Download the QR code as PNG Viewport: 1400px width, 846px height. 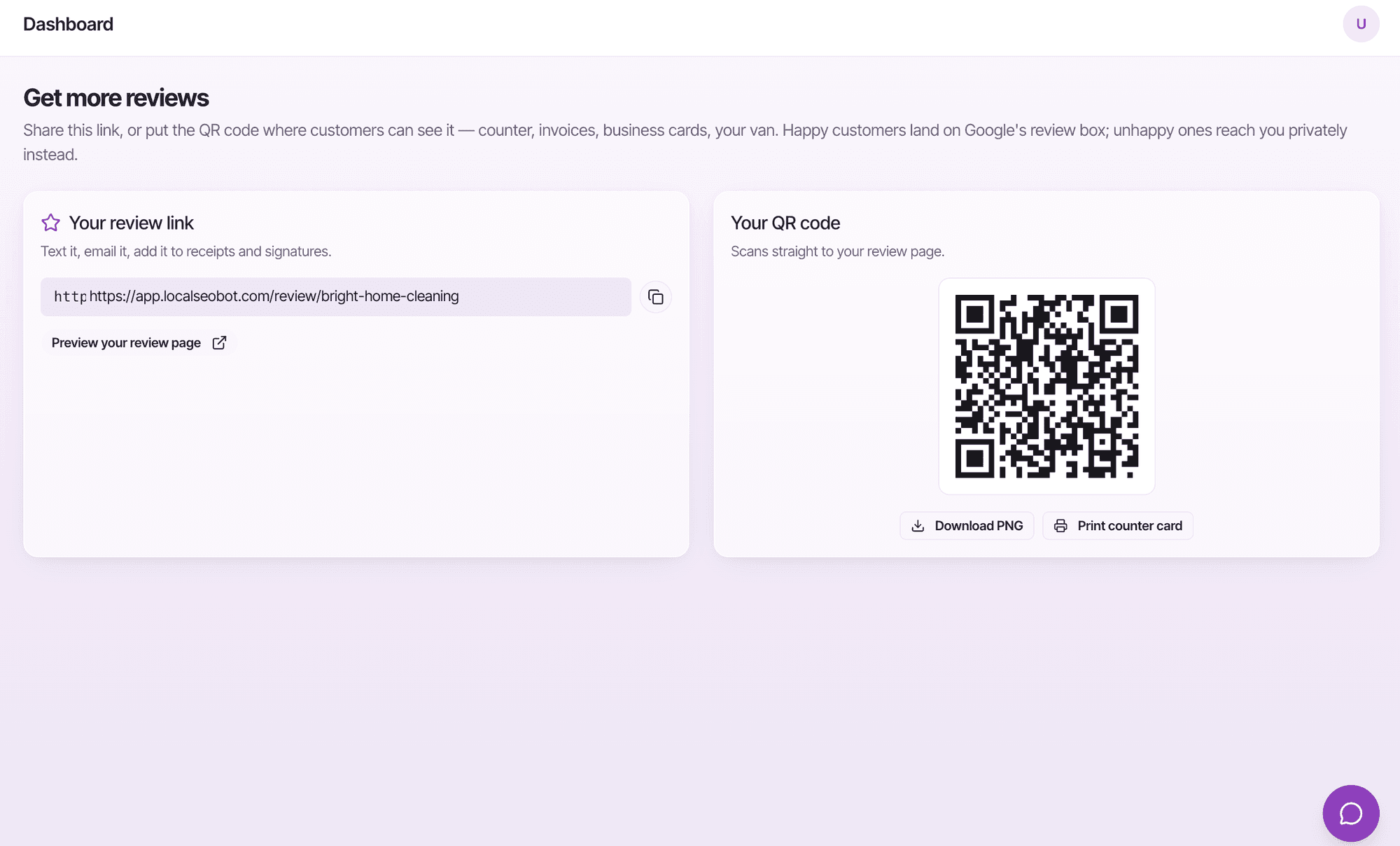pos(967,526)
